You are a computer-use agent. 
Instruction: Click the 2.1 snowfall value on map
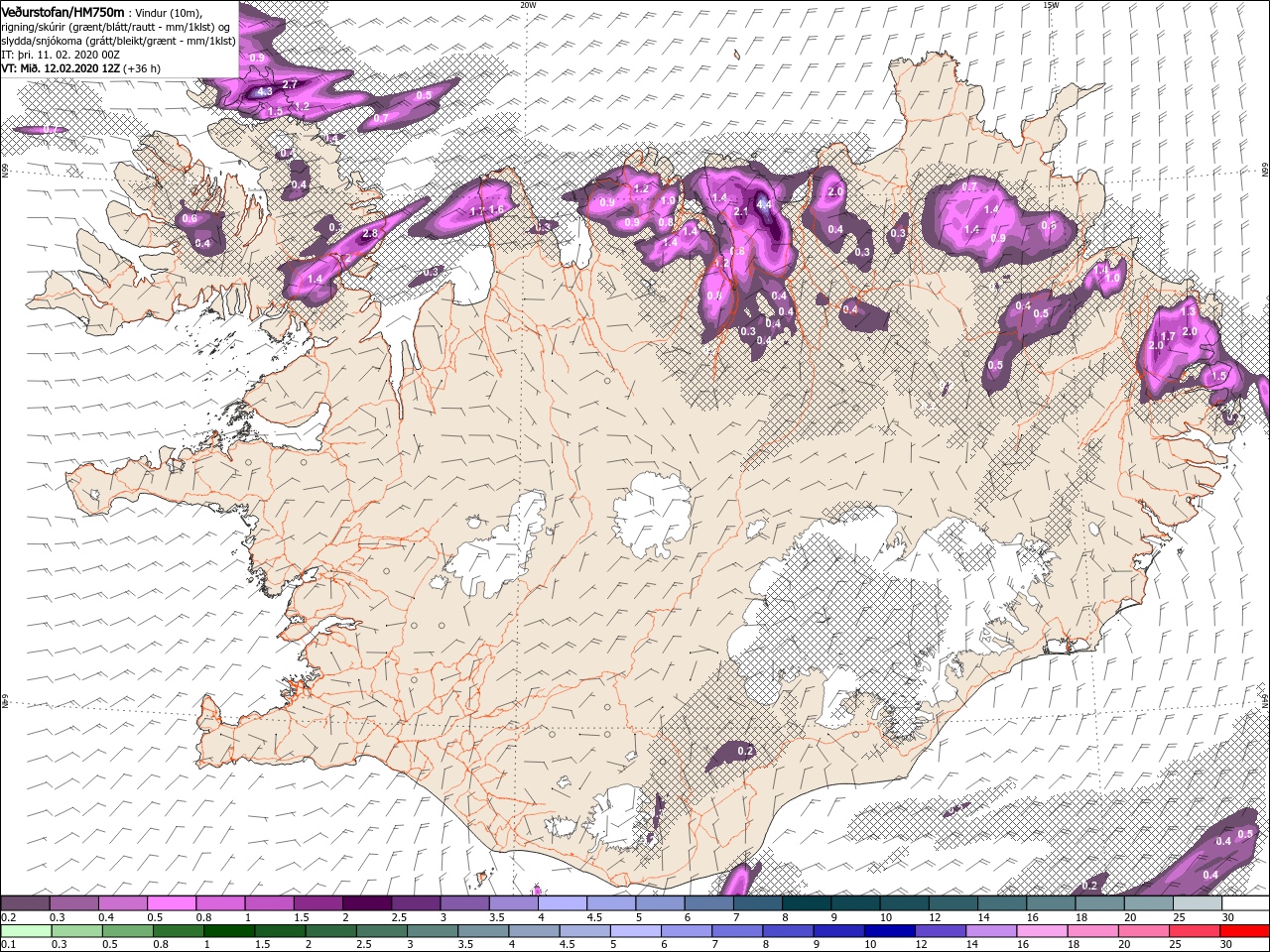(x=740, y=211)
